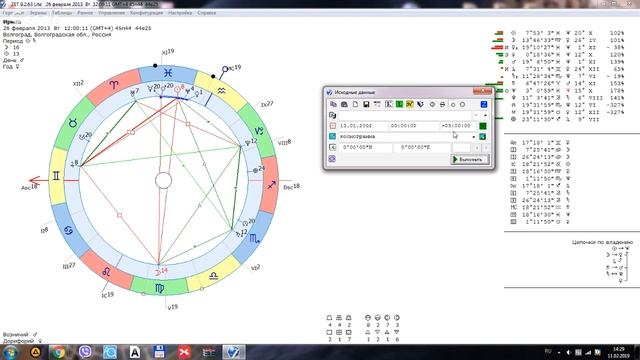Click the Sagittarius sign on the zodiac wheel
Image resolution: width=640 pixels, height=360 pixels.
click(271, 185)
